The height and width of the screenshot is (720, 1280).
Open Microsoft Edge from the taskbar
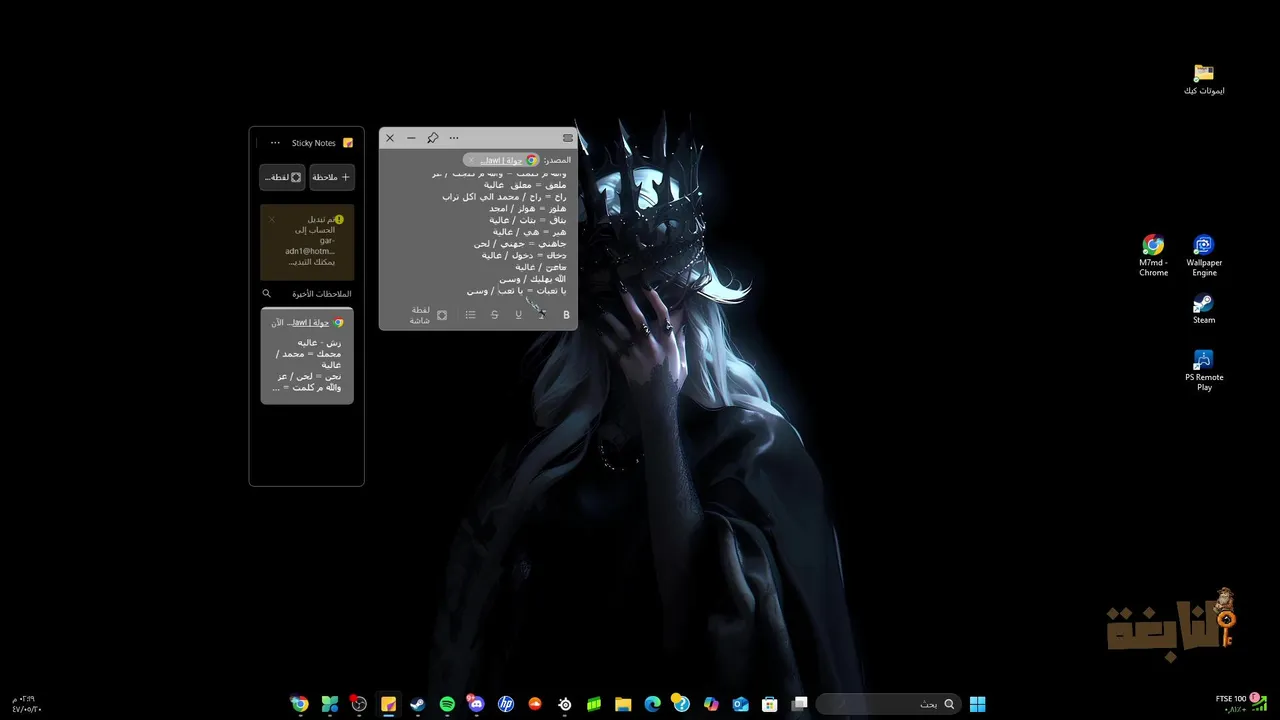click(653, 704)
